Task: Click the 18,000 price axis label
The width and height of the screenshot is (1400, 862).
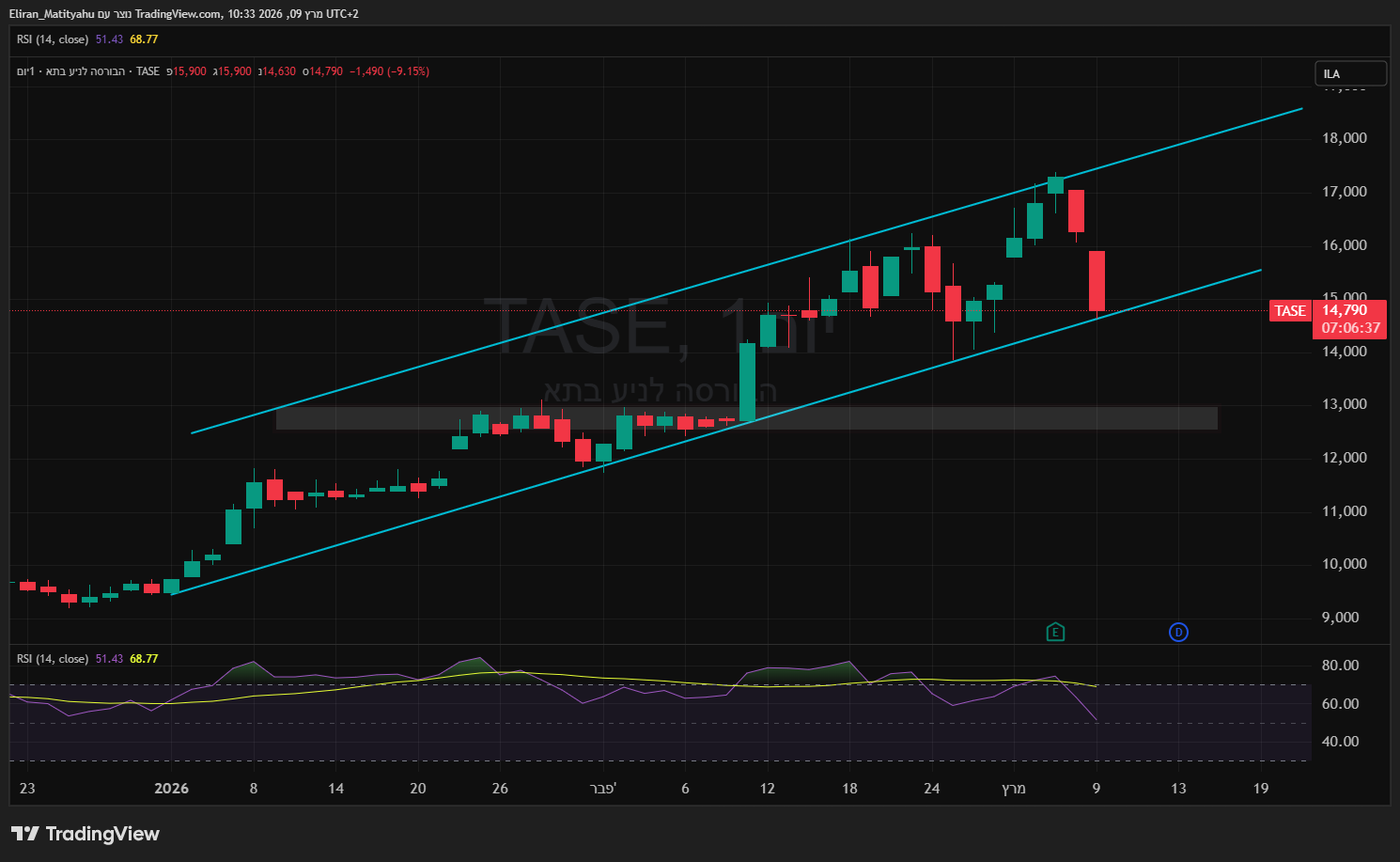Action: point(1345,138)
